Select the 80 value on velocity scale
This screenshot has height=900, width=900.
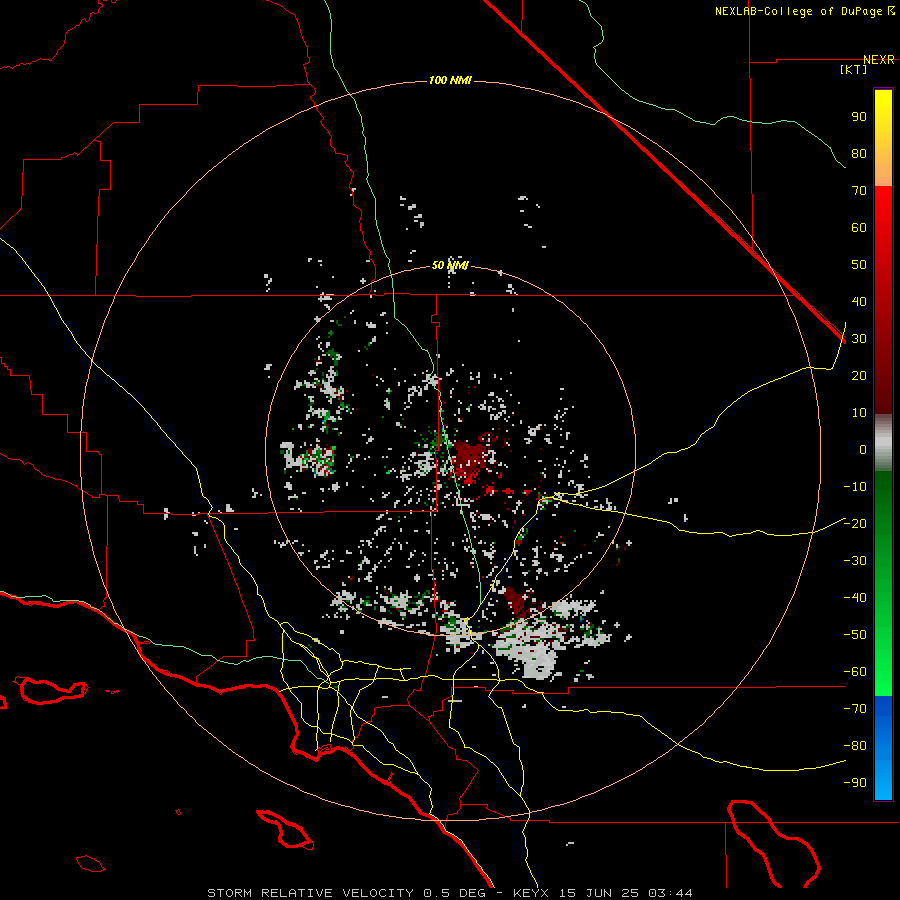click(x=859, y=154)
